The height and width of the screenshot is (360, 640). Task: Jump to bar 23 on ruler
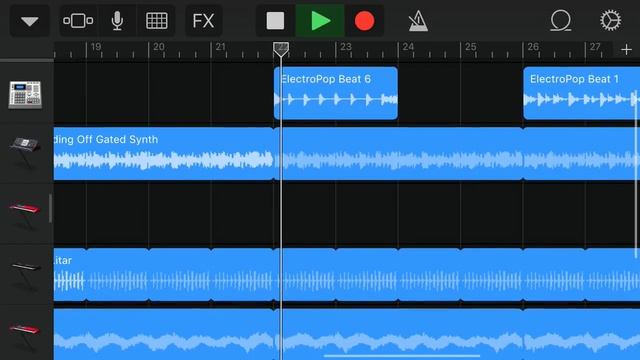pyautogui.click(x=346, y=47)
